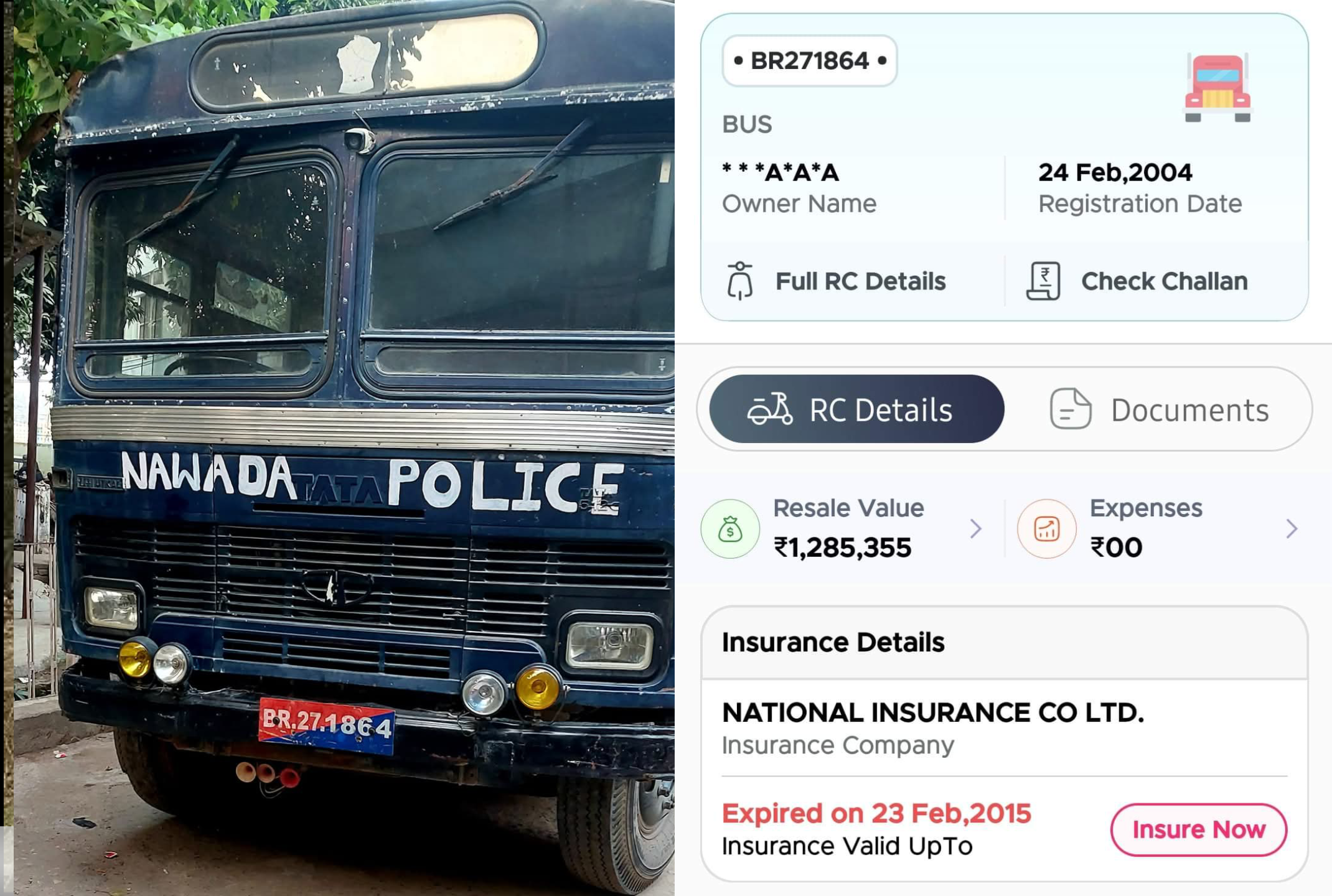Tap the Check Challan button

point(1164,281)
